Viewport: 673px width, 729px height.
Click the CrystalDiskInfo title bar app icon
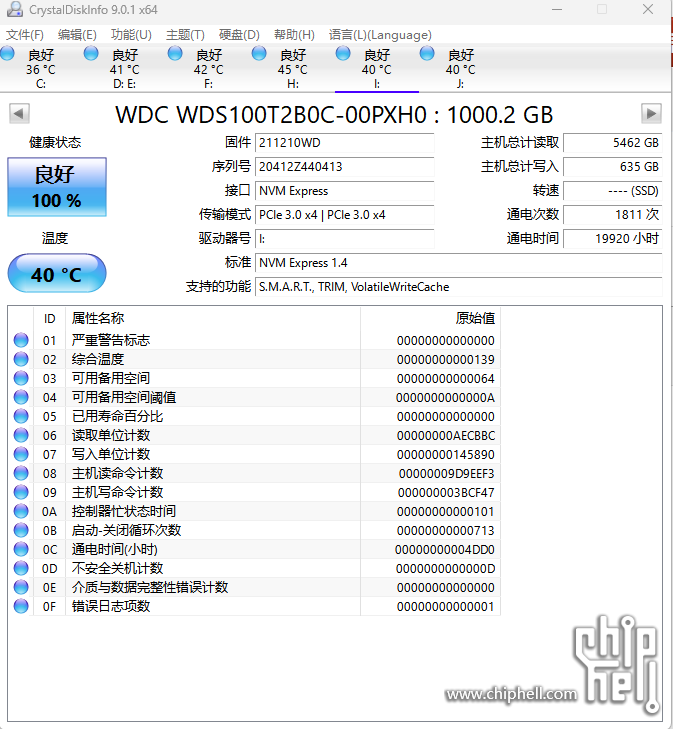(x=15, y=9)
